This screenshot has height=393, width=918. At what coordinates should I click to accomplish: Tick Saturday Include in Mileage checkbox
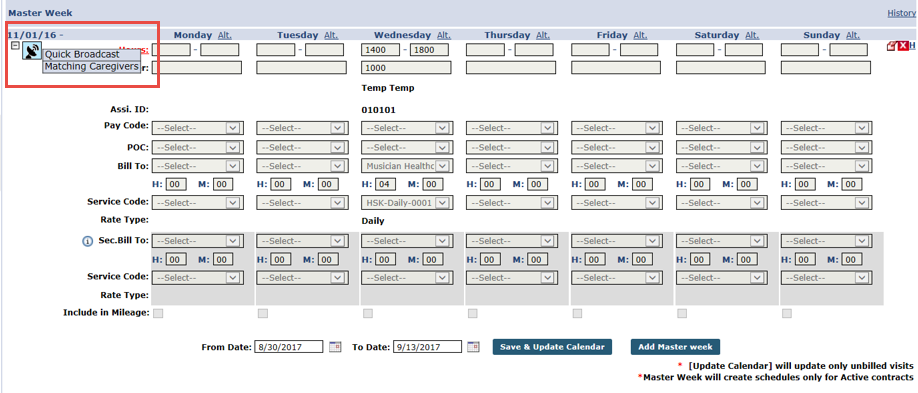682,313
